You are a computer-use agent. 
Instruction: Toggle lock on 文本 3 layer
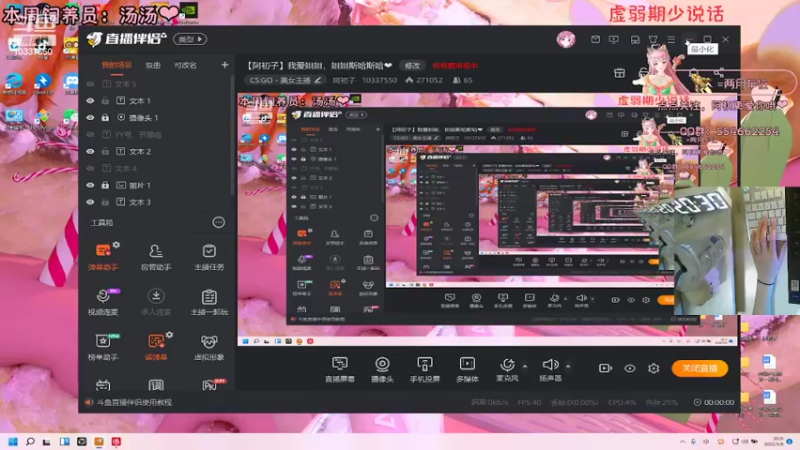pyautogui.click(x=105, y=202)
